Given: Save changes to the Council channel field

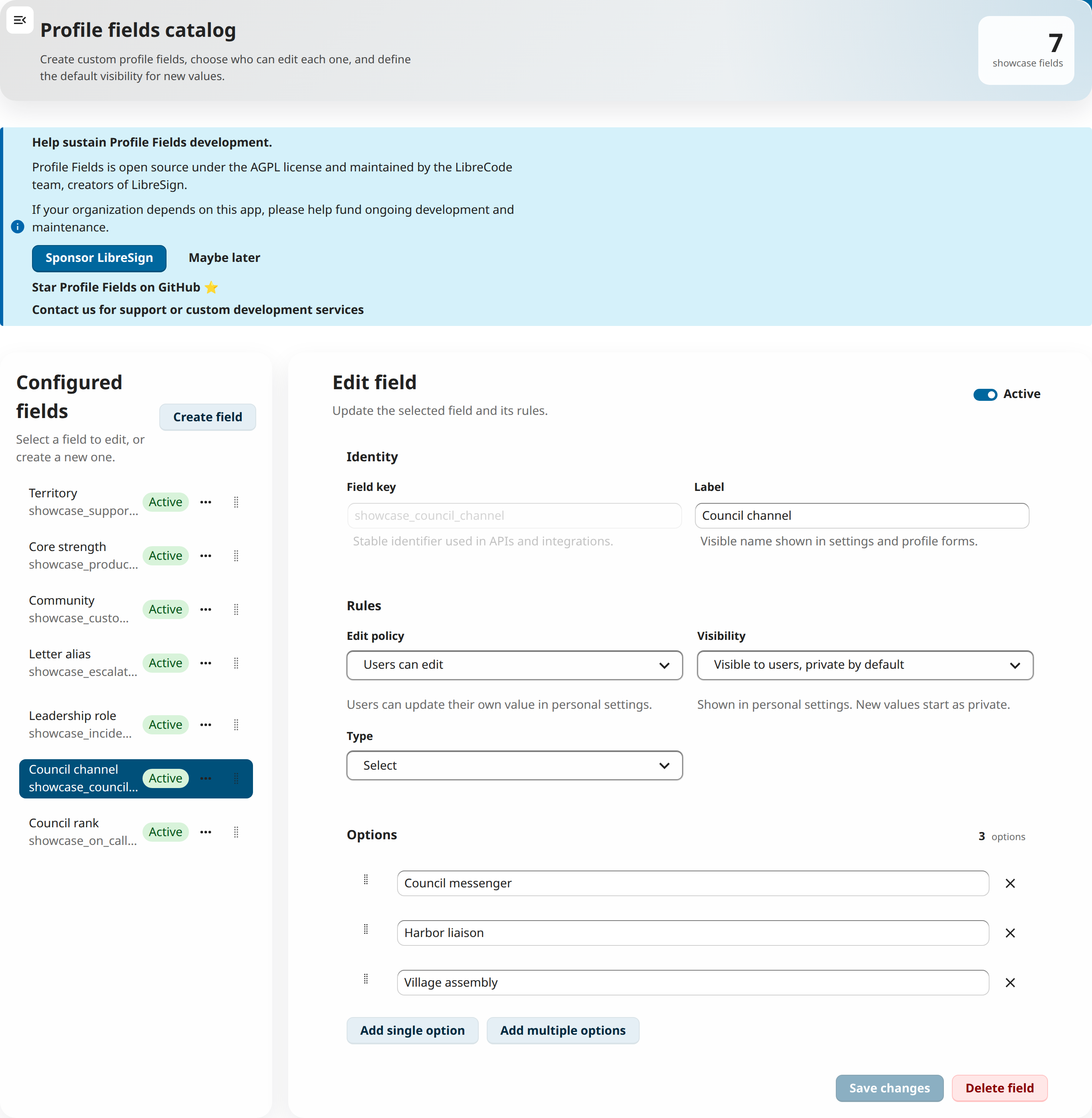Looking at the screenshot, I should (889, 1088).
